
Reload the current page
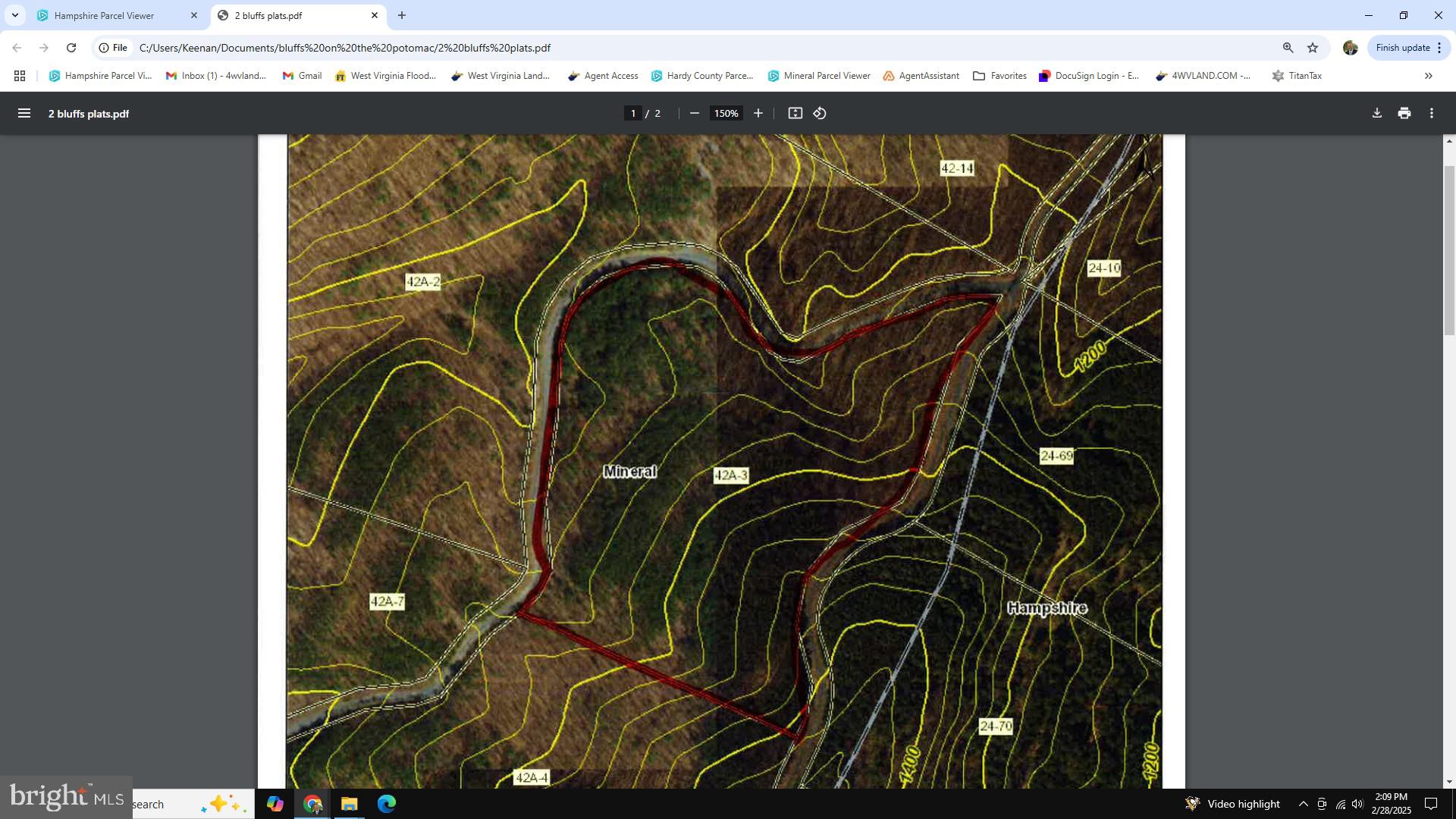coord(71,48)
